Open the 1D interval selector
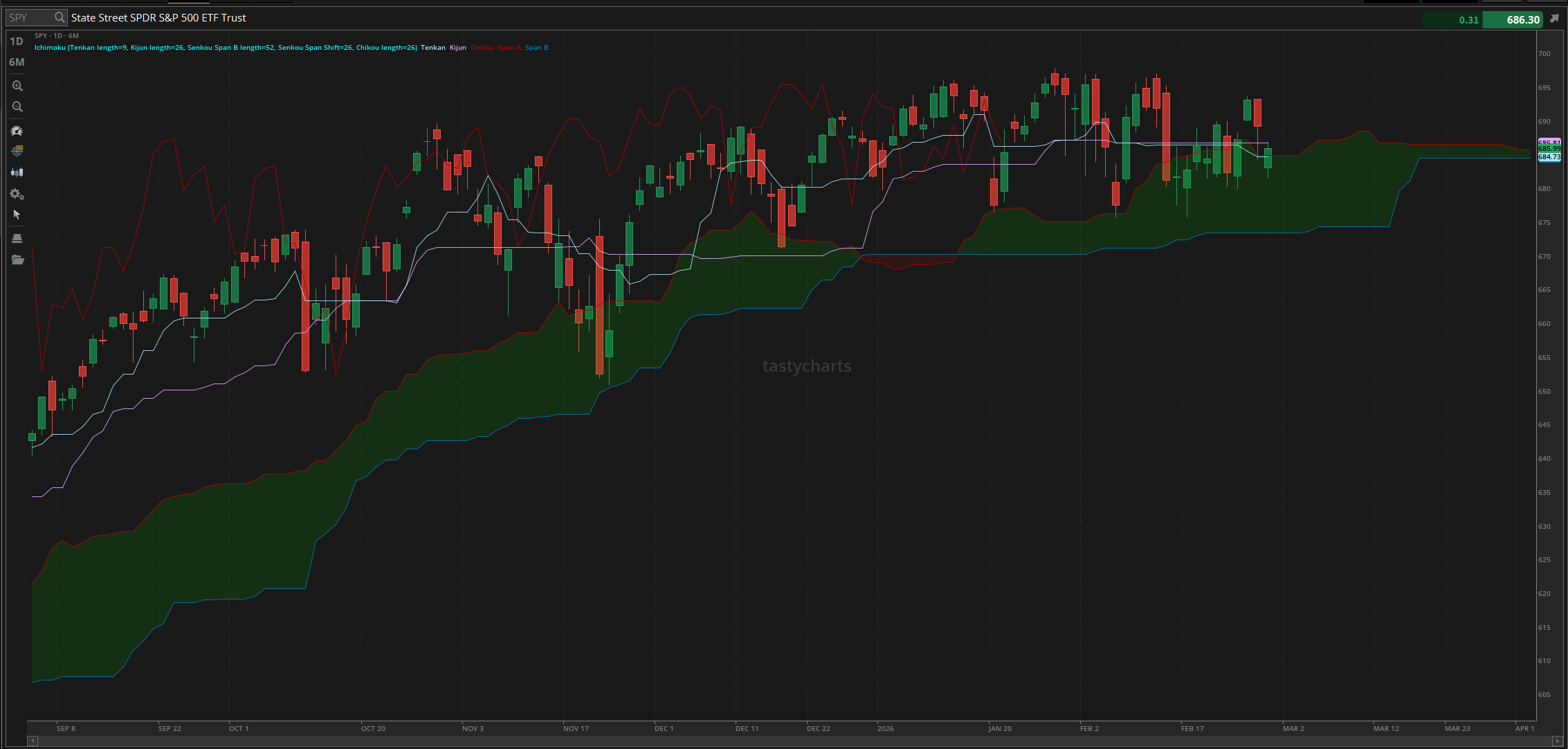This screenshot has width=1568, height=749. coord(17,42)
